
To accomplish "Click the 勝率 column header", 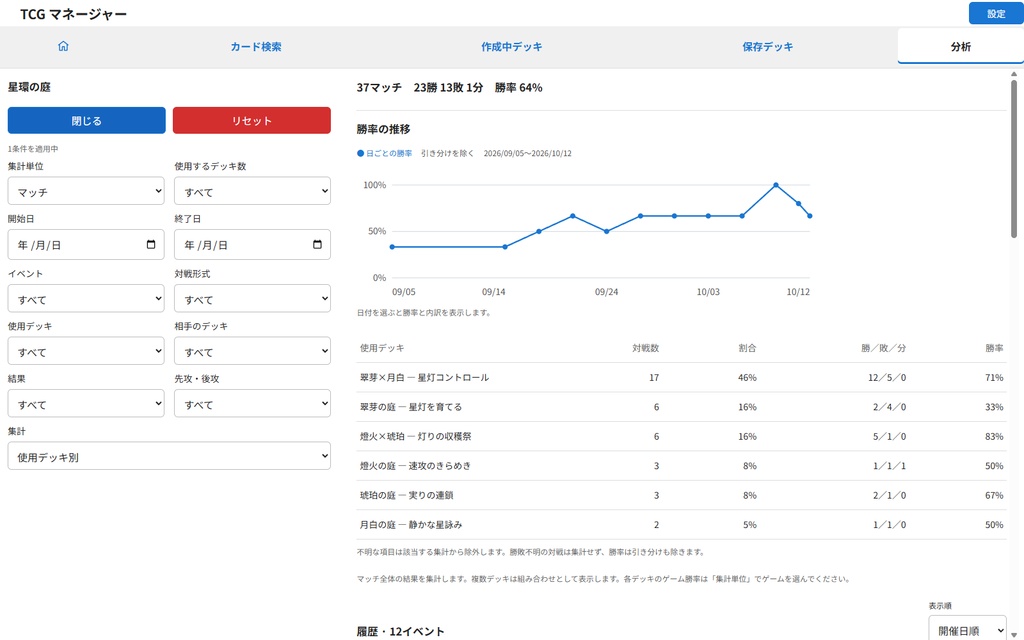I will (x=994, y=348).
